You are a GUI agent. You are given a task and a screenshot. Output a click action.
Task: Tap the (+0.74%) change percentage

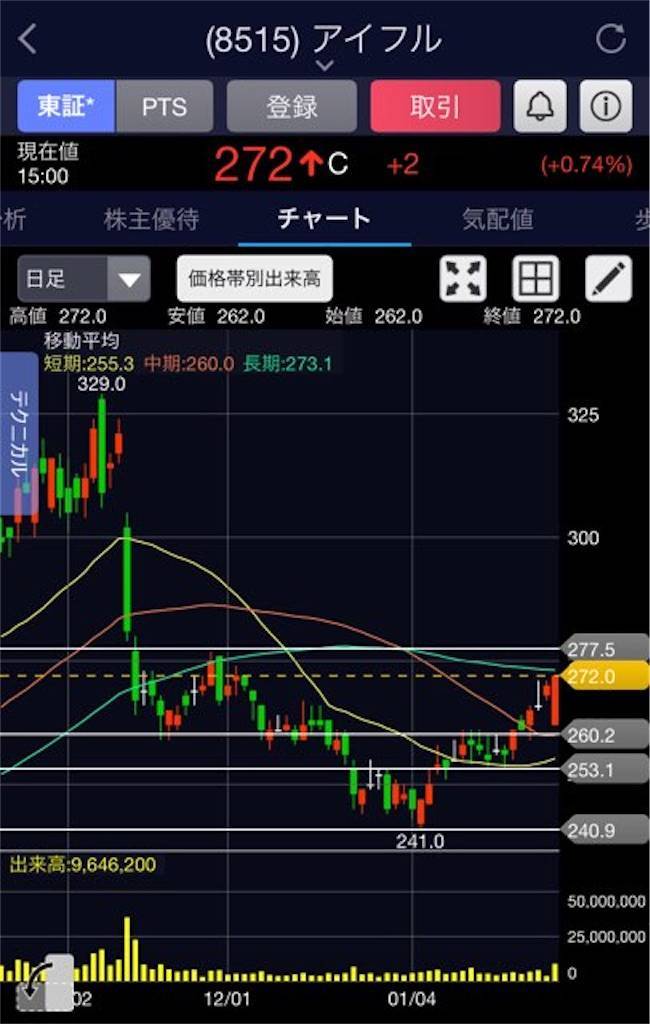point(586,165)
